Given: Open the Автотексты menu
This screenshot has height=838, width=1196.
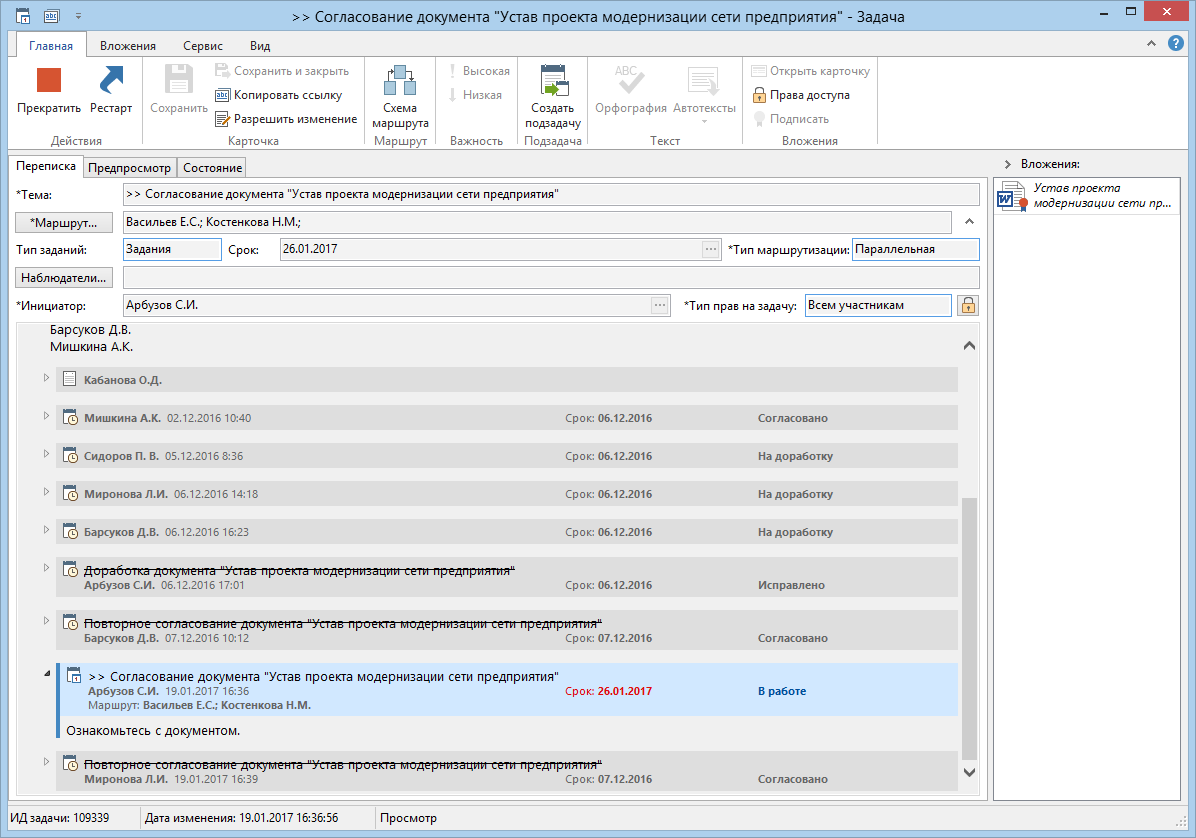Looking at the screenshot, I should pyautogui.click(x=704, y=95).
